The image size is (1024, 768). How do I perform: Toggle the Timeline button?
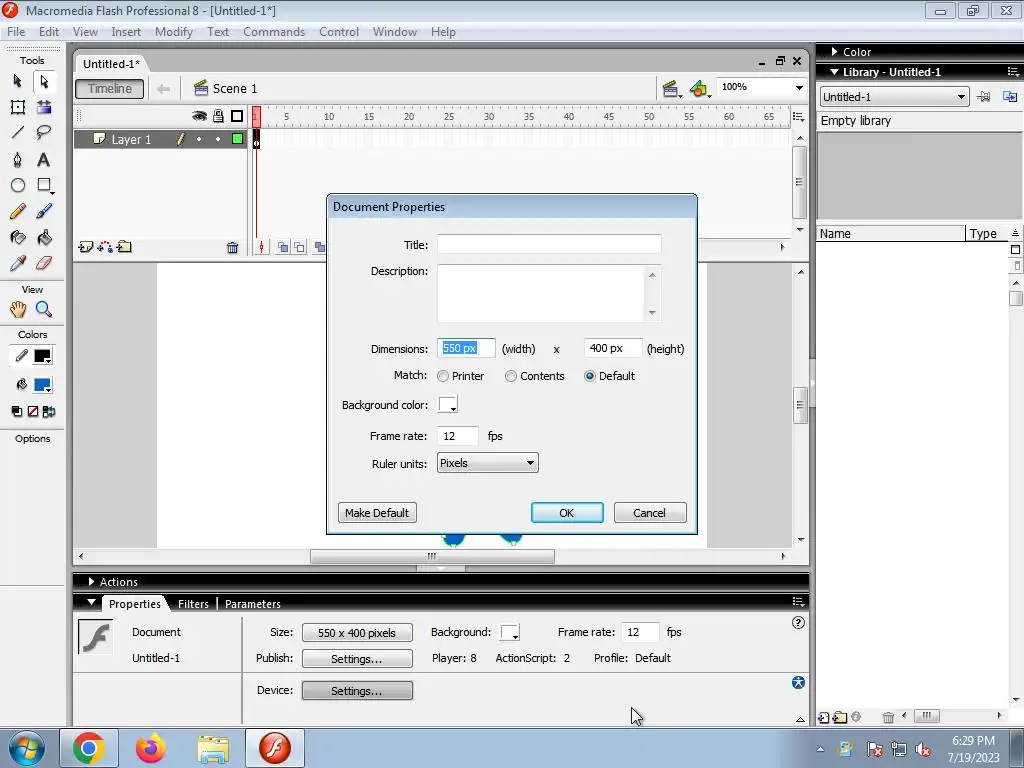pyautogui.click(x=110, y=89)
